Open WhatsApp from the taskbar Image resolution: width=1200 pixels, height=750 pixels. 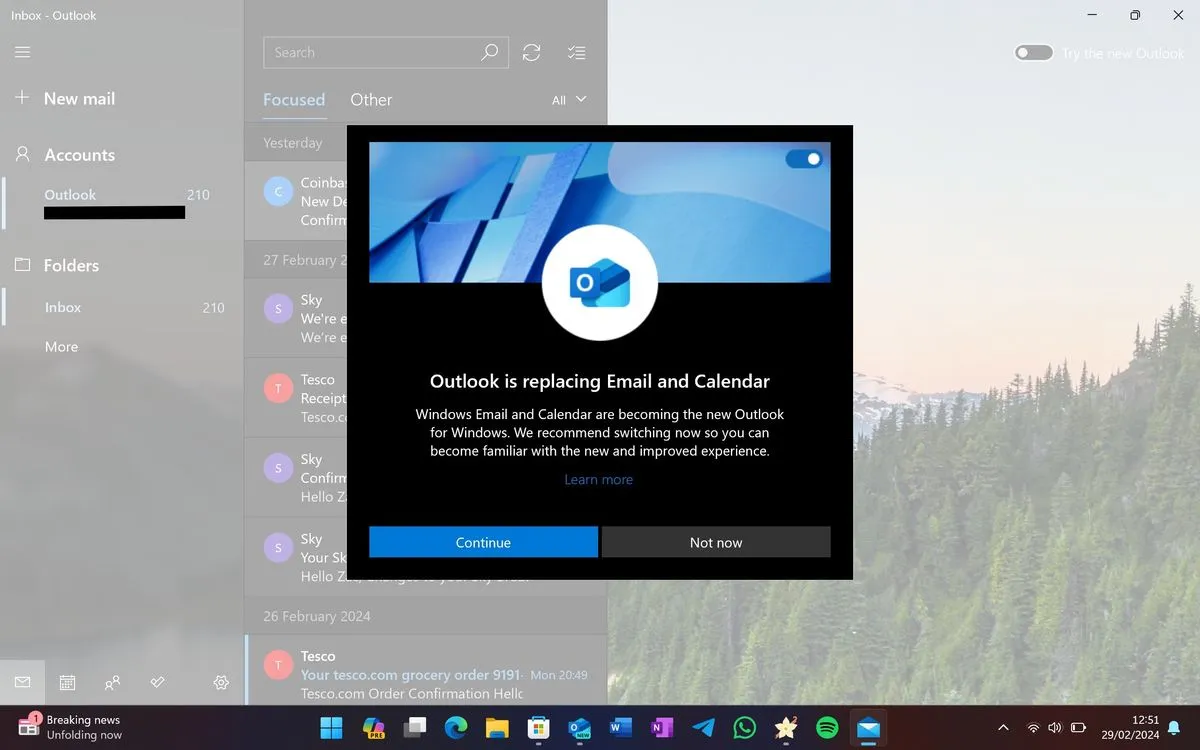click(x=744, y=728)
